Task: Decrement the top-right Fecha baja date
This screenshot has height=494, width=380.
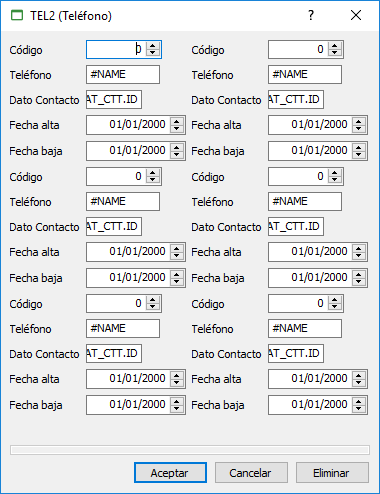Action: coord(359,154)
